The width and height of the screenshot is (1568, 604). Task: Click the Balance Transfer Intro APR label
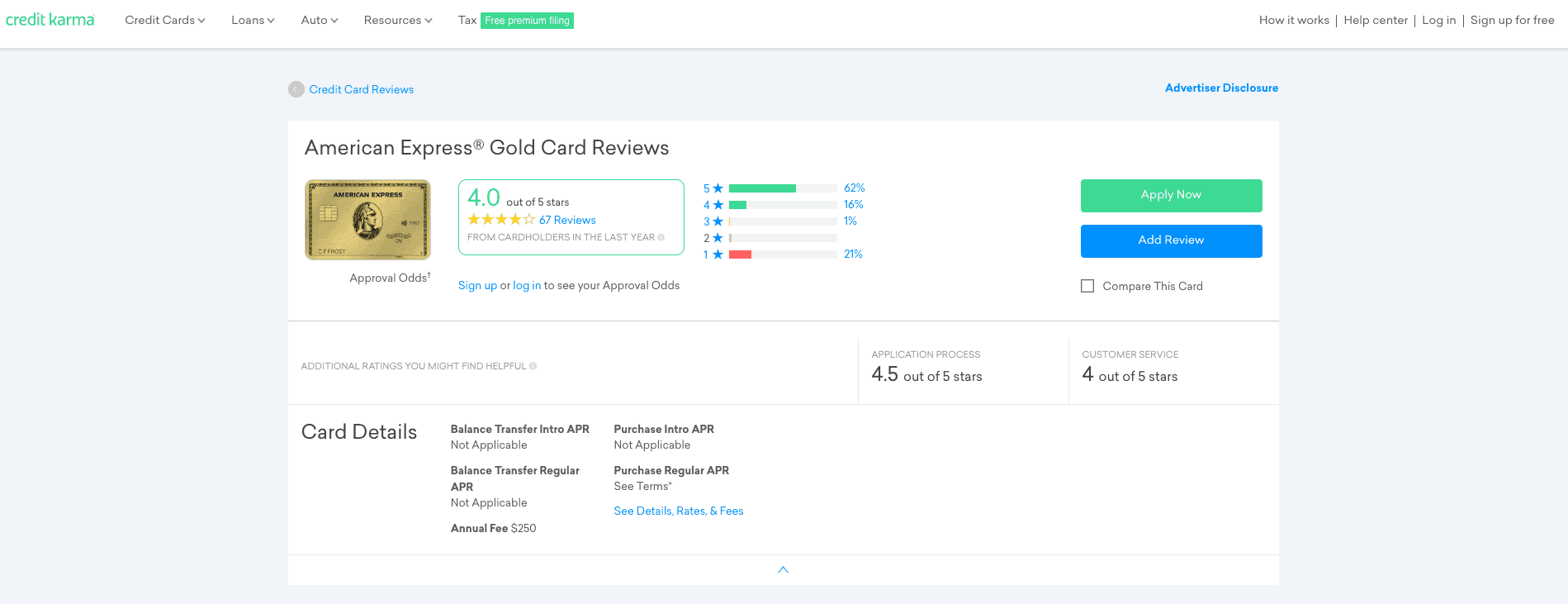click(519, 429)
